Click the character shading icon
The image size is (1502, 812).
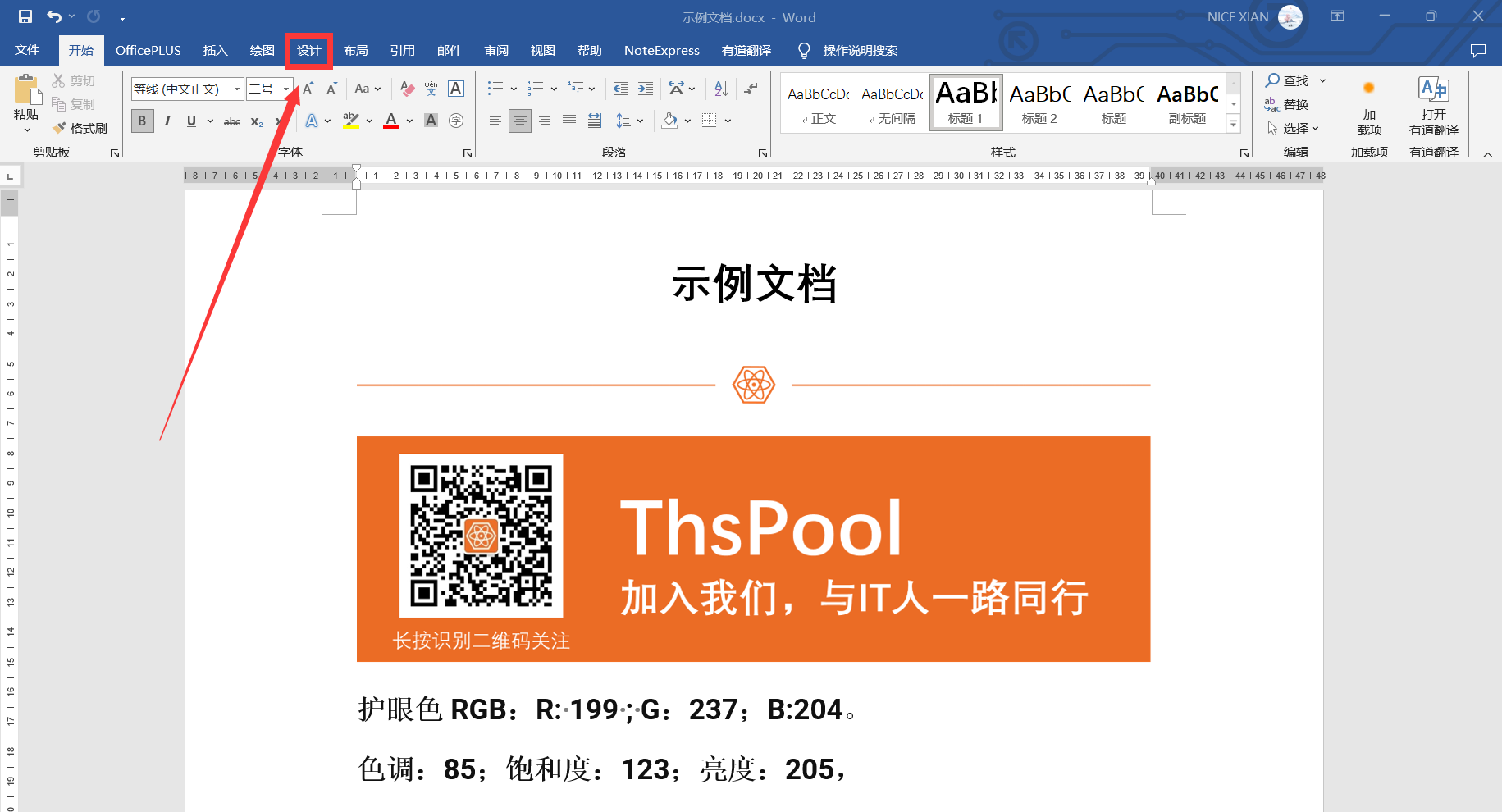click(x=431, y=121)
